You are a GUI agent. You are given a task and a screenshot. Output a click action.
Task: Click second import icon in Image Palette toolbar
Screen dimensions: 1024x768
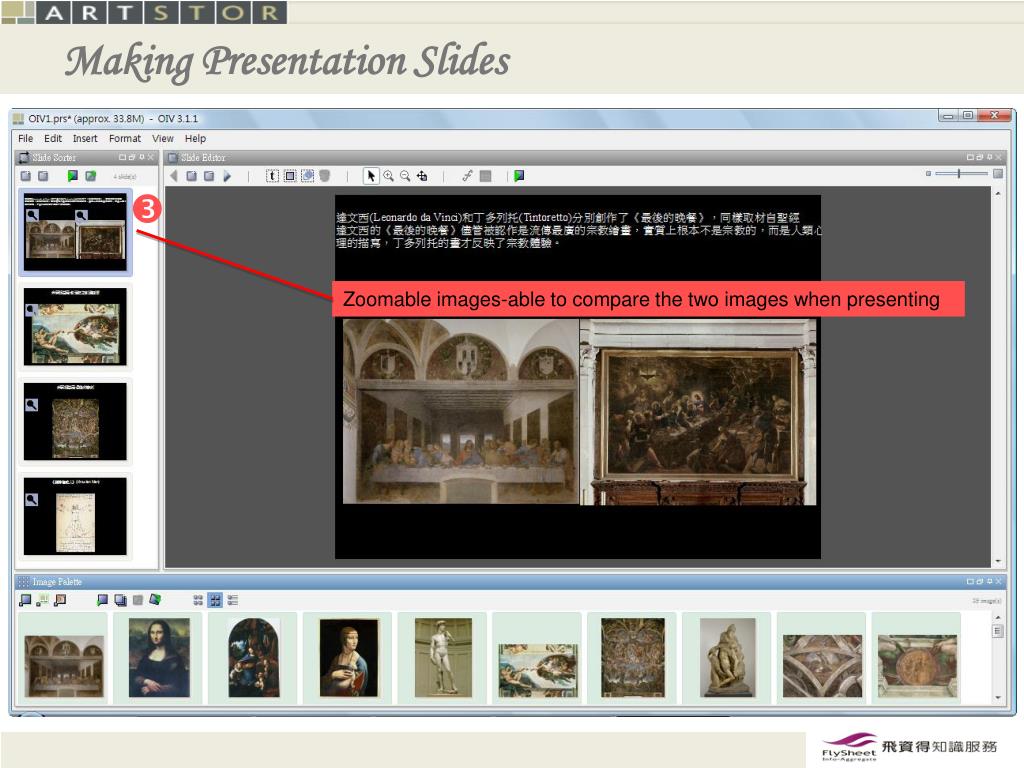[x=42, y=600]
